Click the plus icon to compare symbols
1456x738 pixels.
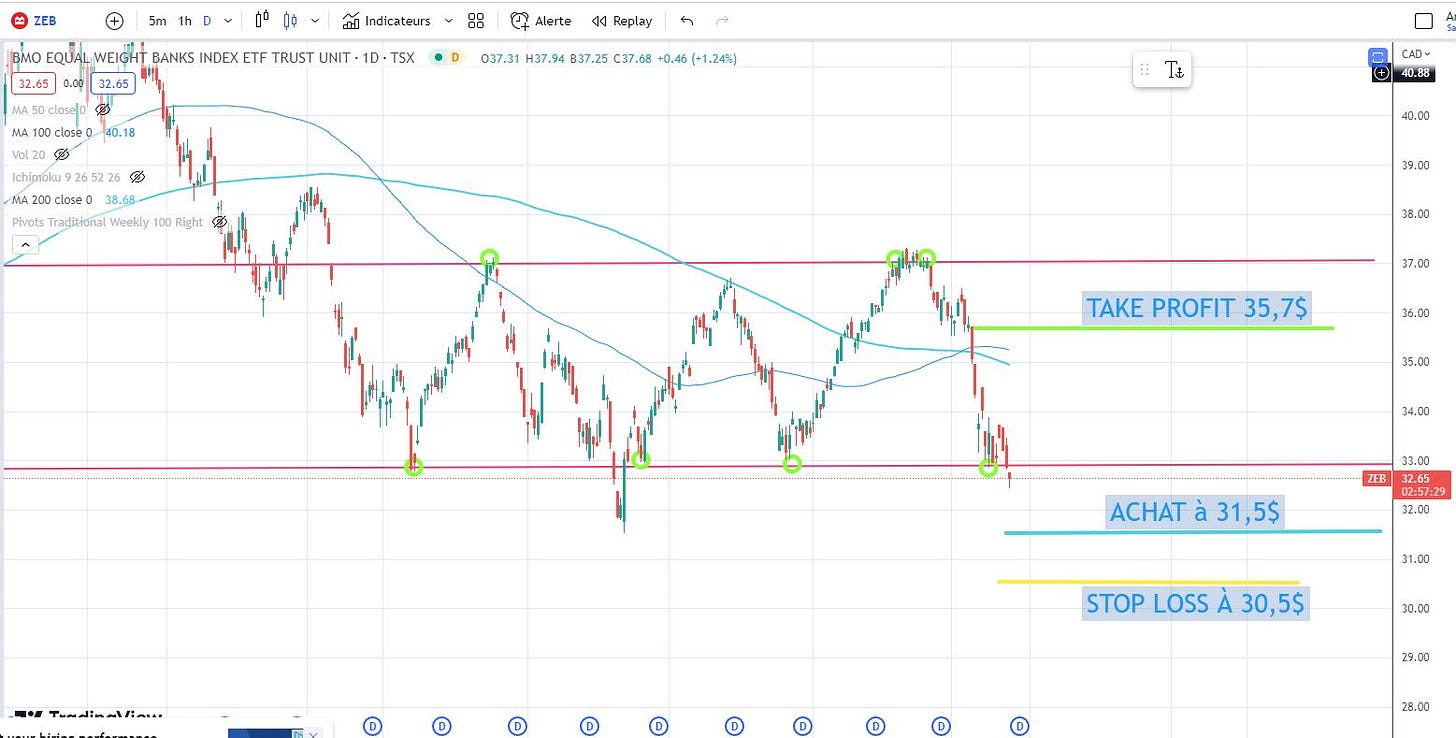point(115,20)
